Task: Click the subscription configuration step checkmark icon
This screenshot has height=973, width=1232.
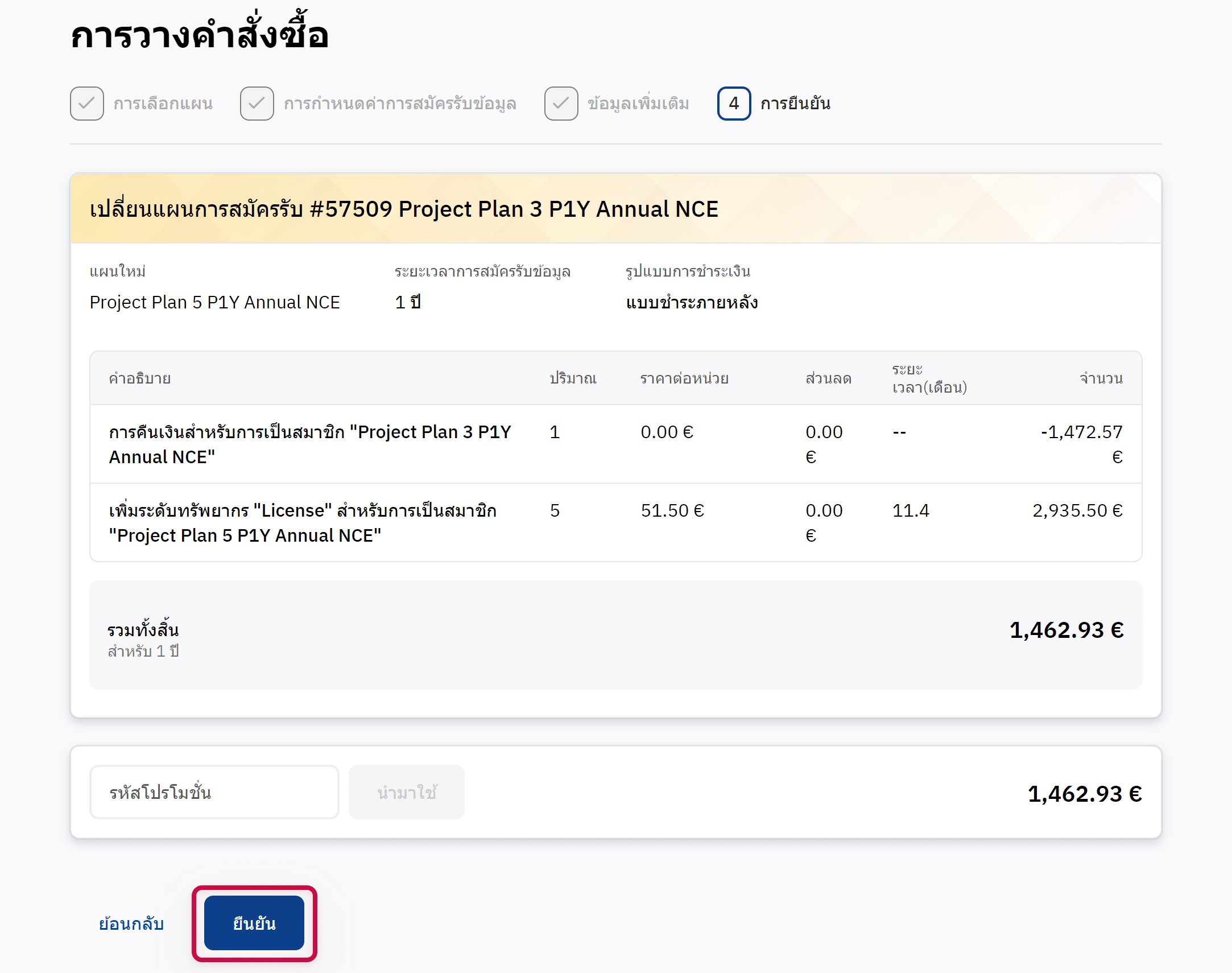Action: click(257, 103)
